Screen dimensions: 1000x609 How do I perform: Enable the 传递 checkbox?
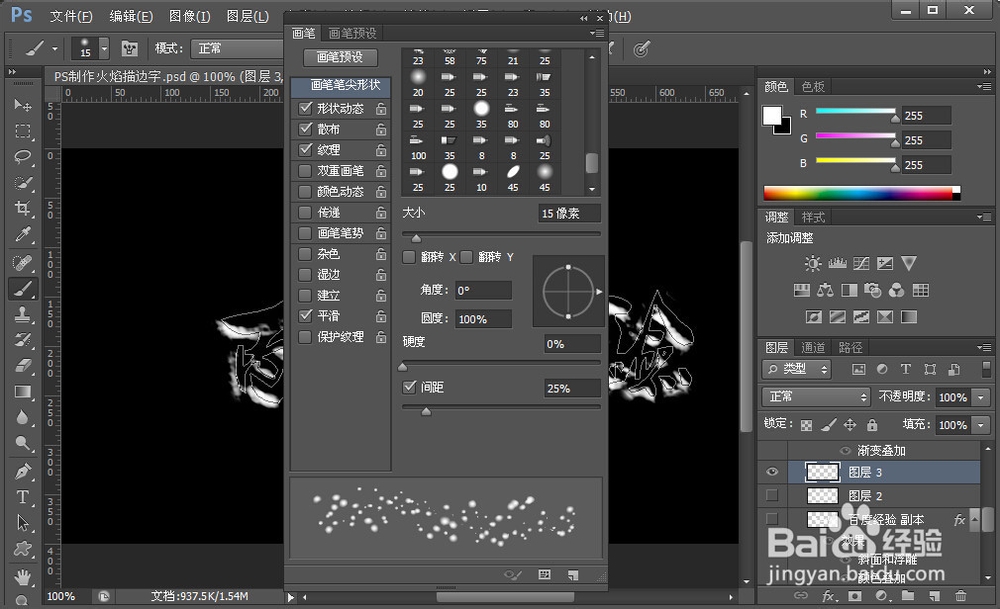305,212
